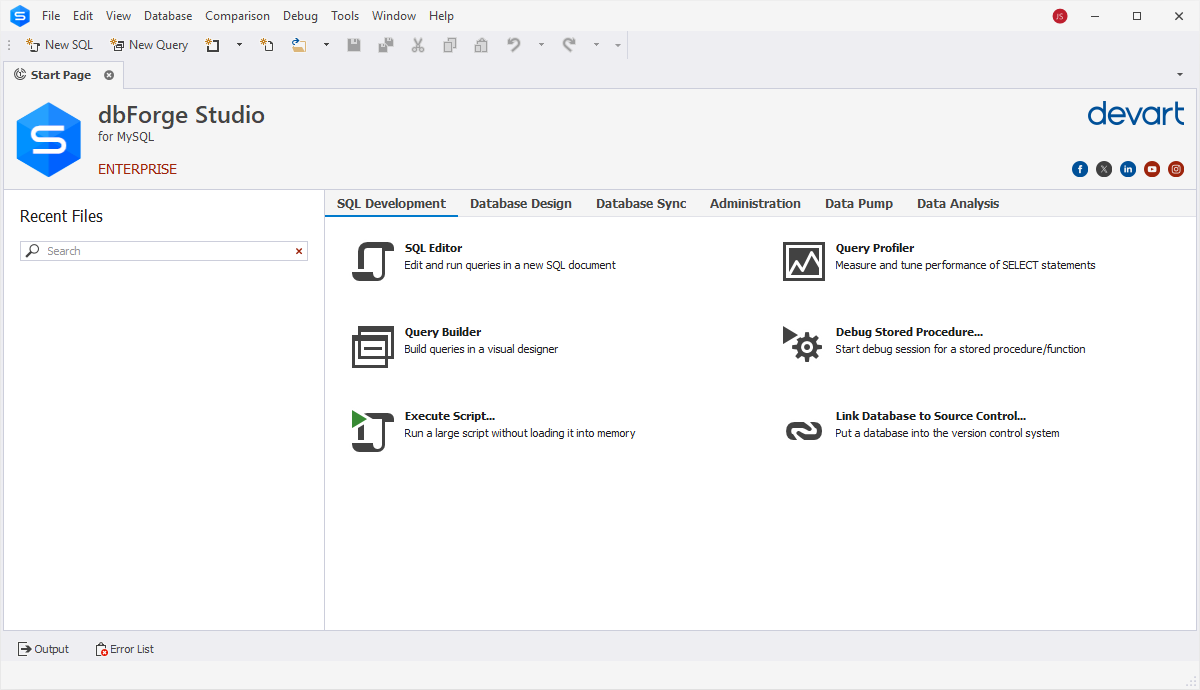Click the Link Database chain icon
Image resolution: width=1200 pixels, height=690 pixels.
coord(803,430)
